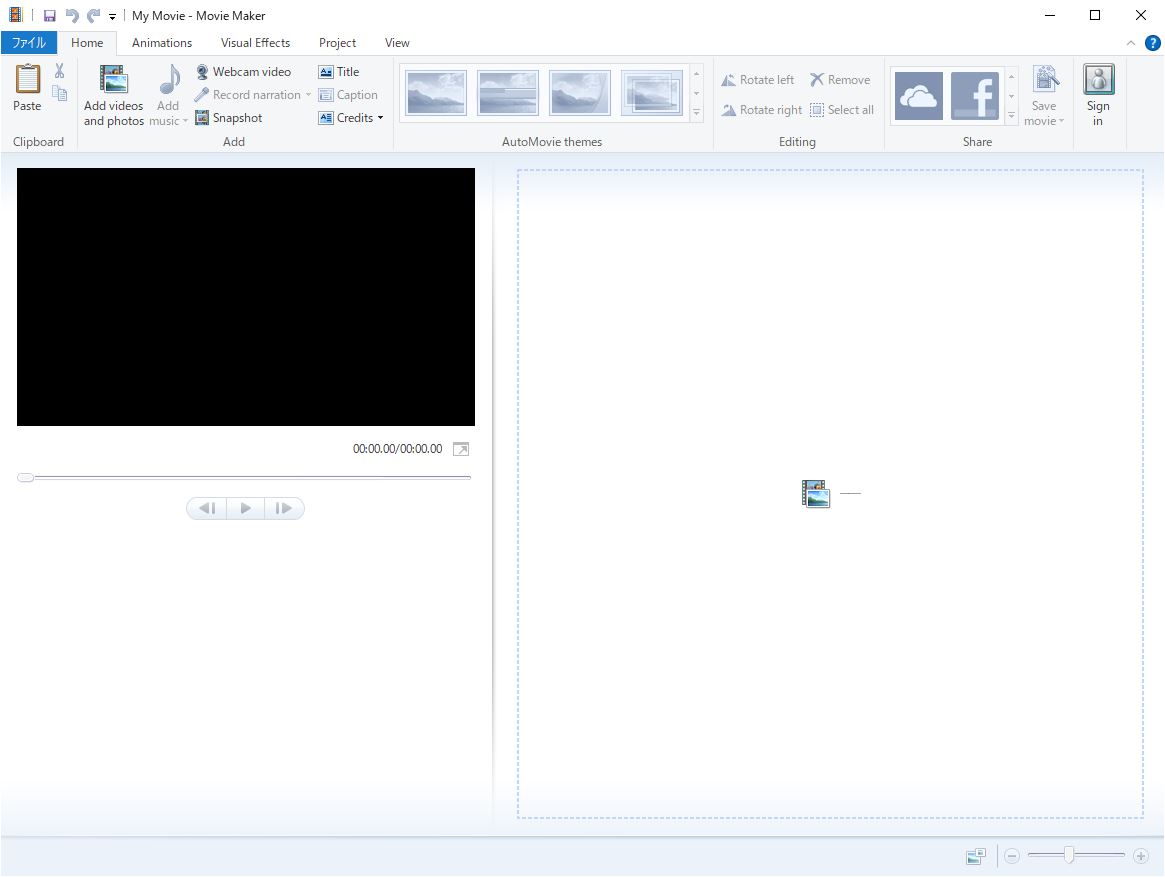This screenshot has height=877, width=1165.
Task: Share to Facebook icon
Action: point(975,96)
